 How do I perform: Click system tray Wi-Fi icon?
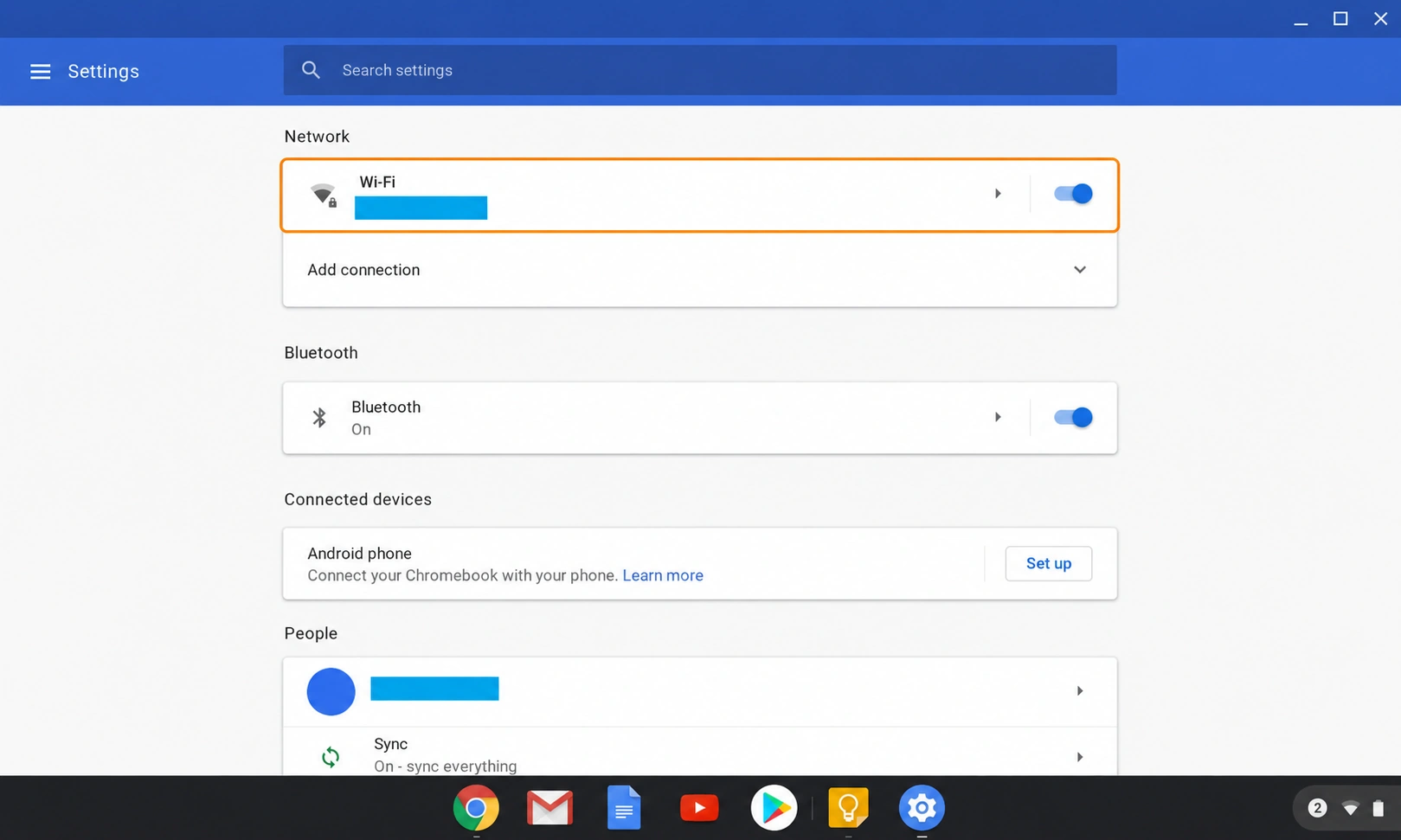pyautogui.click(x=1350, y=809)
